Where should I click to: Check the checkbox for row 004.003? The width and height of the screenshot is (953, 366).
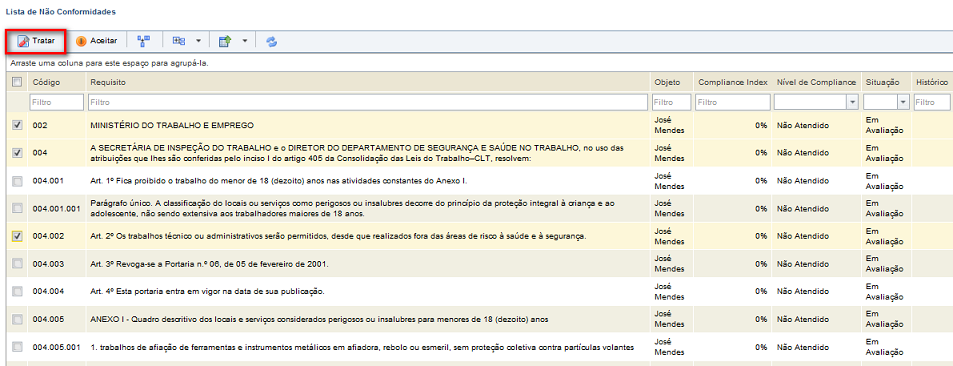click(x=17, y=264)
